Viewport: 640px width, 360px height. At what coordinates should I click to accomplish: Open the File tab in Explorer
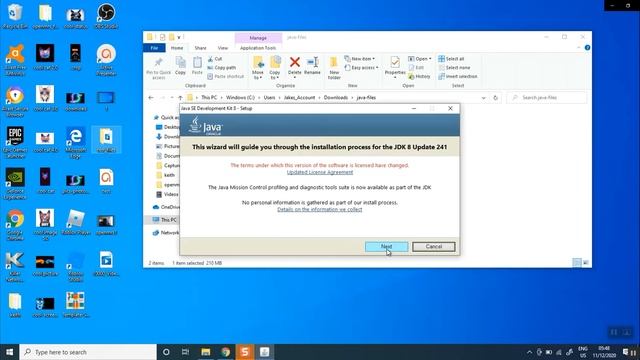pyautogui.click(x=154, y=48)
